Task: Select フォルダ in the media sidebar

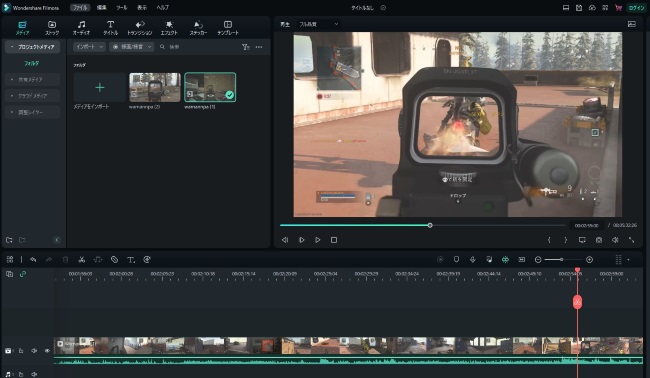Action: coord(32,63)
